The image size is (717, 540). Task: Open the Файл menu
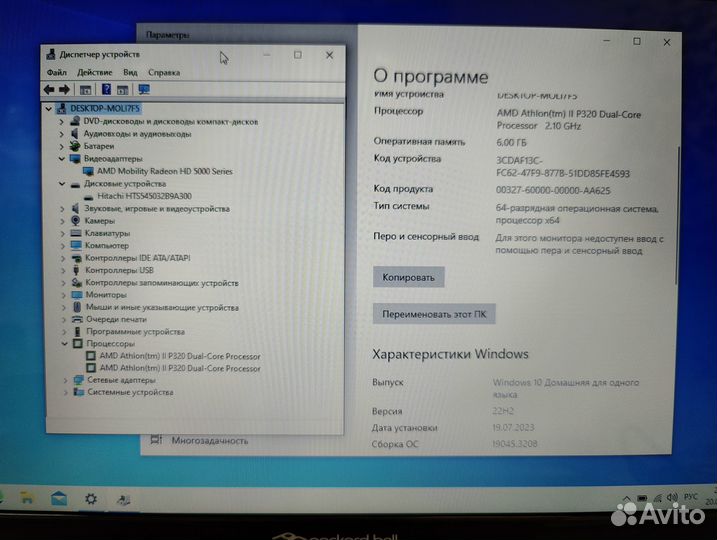pos(57,72)
